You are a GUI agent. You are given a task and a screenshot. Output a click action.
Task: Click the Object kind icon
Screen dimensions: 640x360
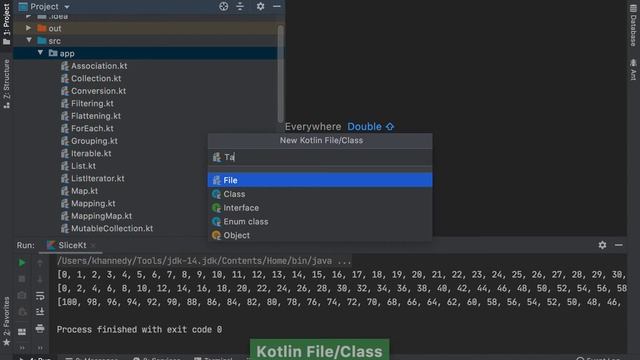(216, 236)
